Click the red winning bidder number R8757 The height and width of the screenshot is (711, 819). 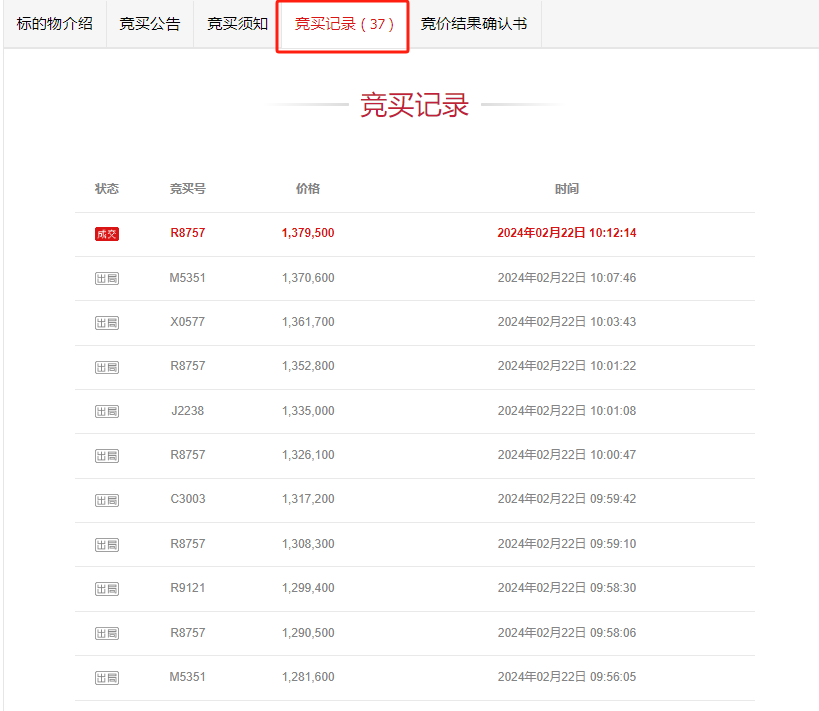187,233
